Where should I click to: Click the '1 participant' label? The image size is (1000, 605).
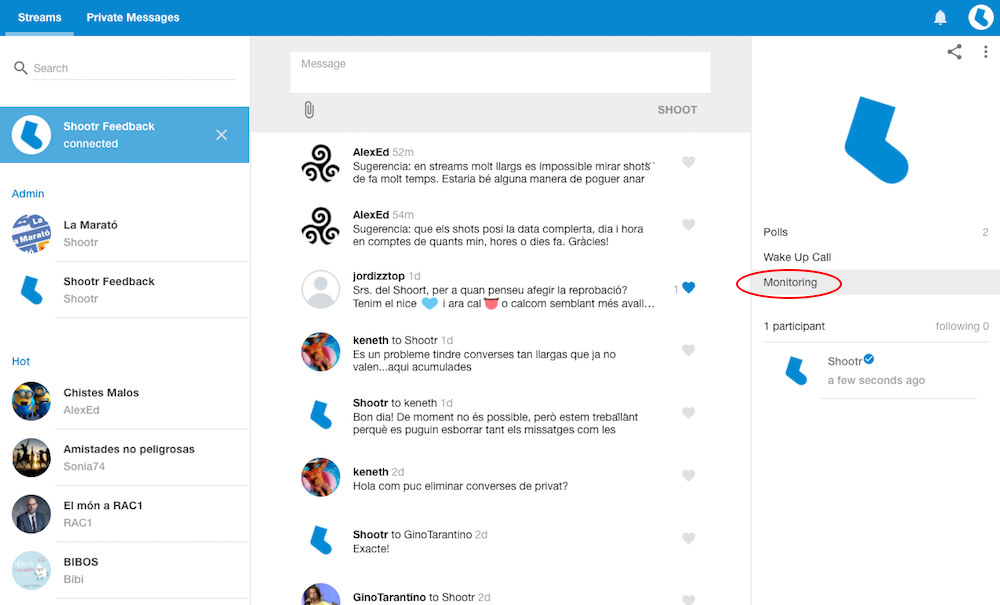point(794,326)
